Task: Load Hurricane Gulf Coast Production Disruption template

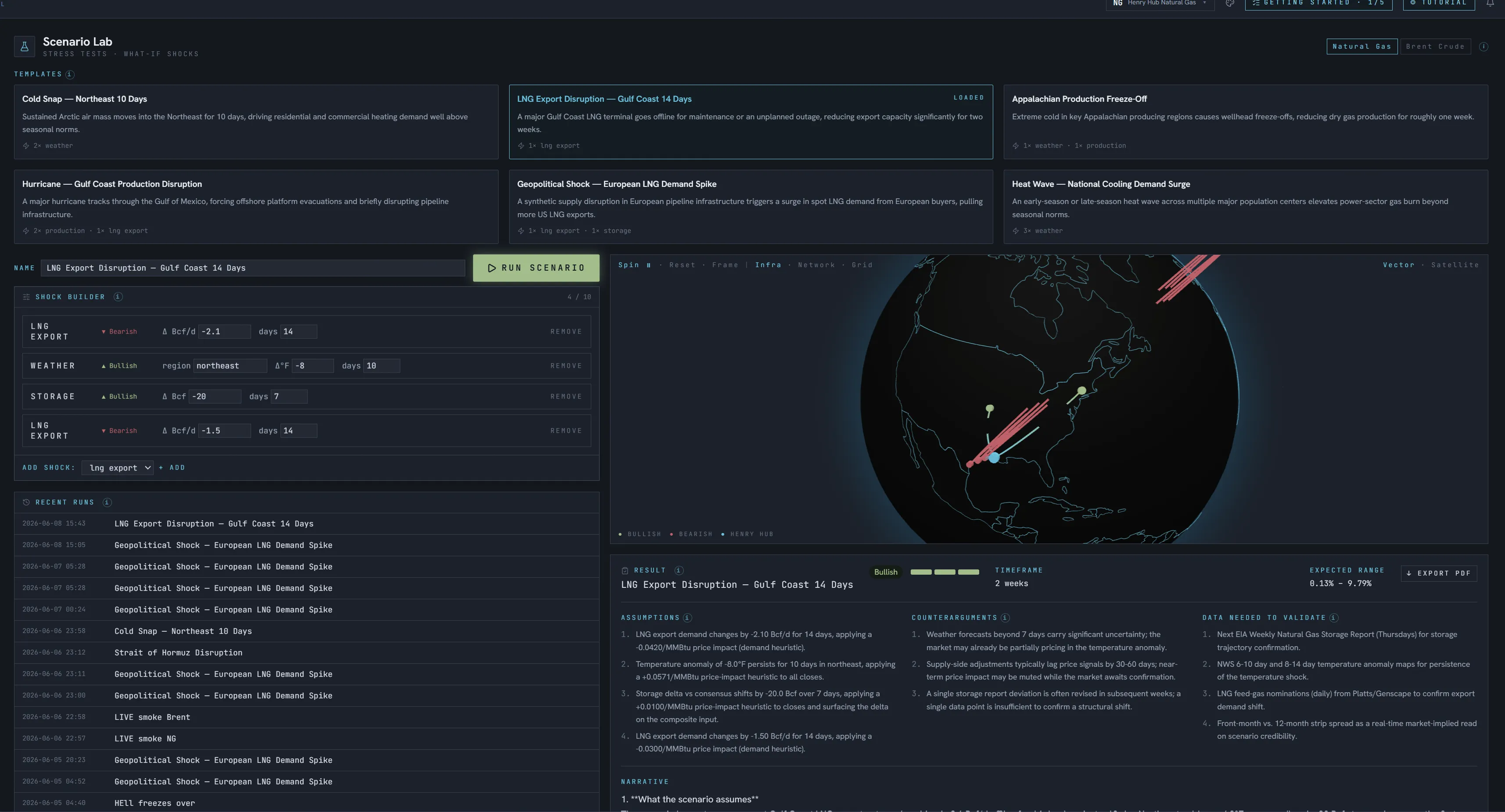Action: (x=256, y=207)
